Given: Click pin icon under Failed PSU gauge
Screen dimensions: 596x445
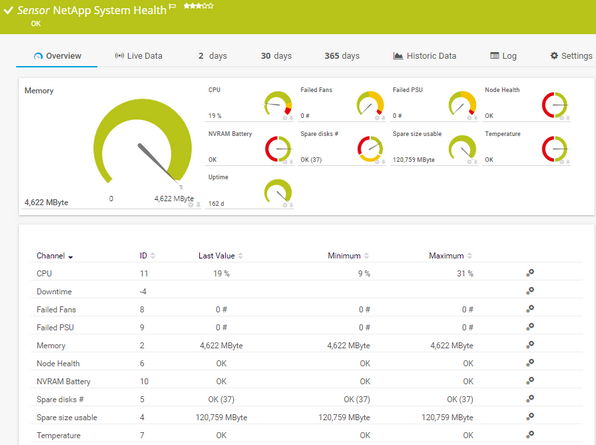Looking at the screenshot, I should click(476, 118).
